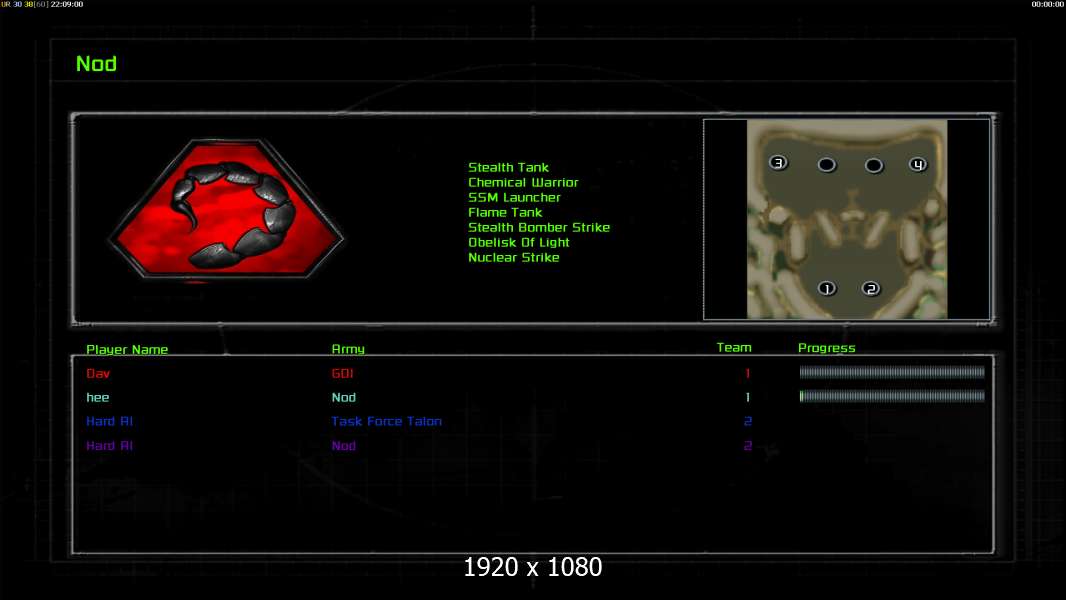Select the Chemical Warrior entry

523,182
